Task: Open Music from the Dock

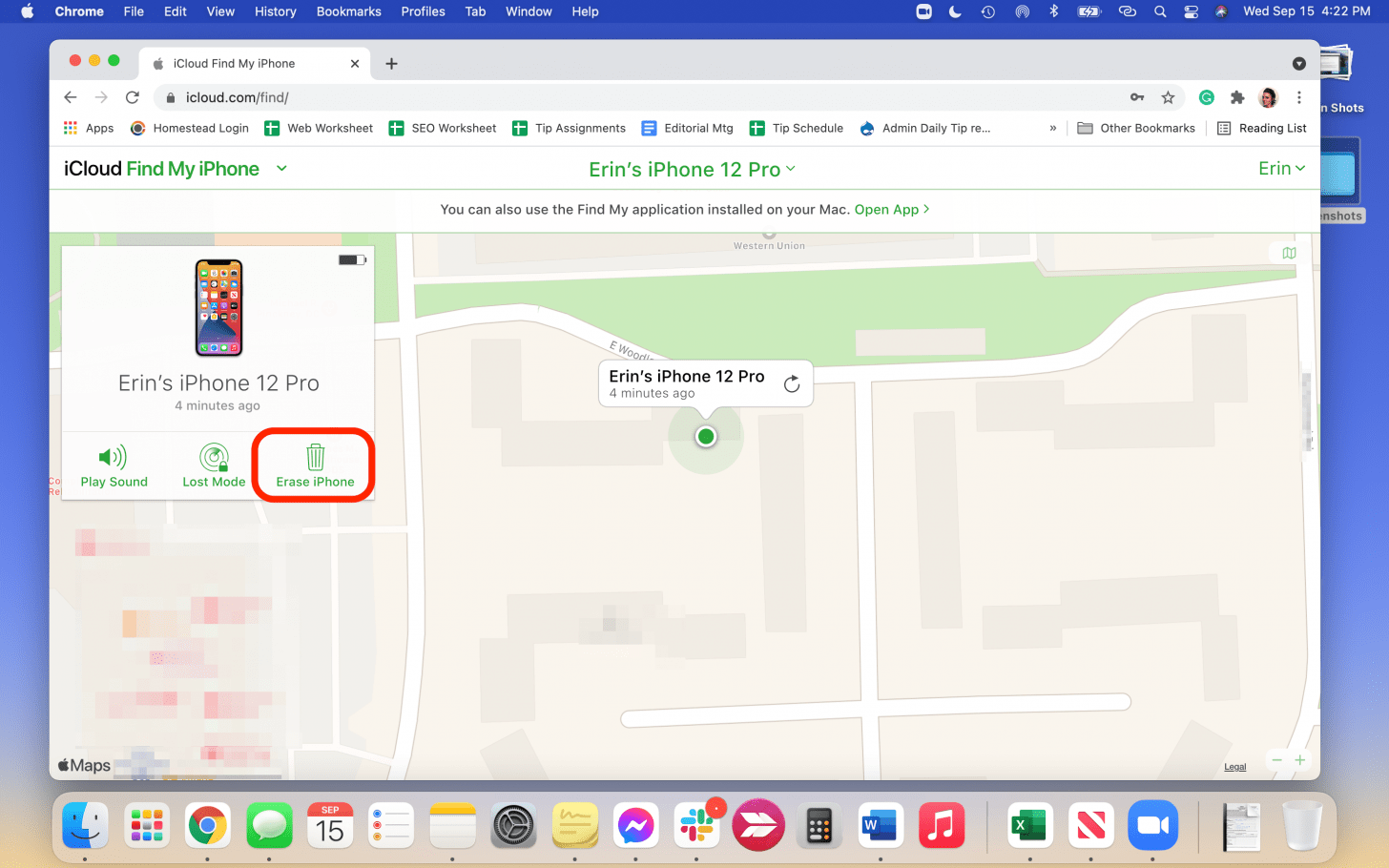Action: pyautogui.click(x=942, y=826)
